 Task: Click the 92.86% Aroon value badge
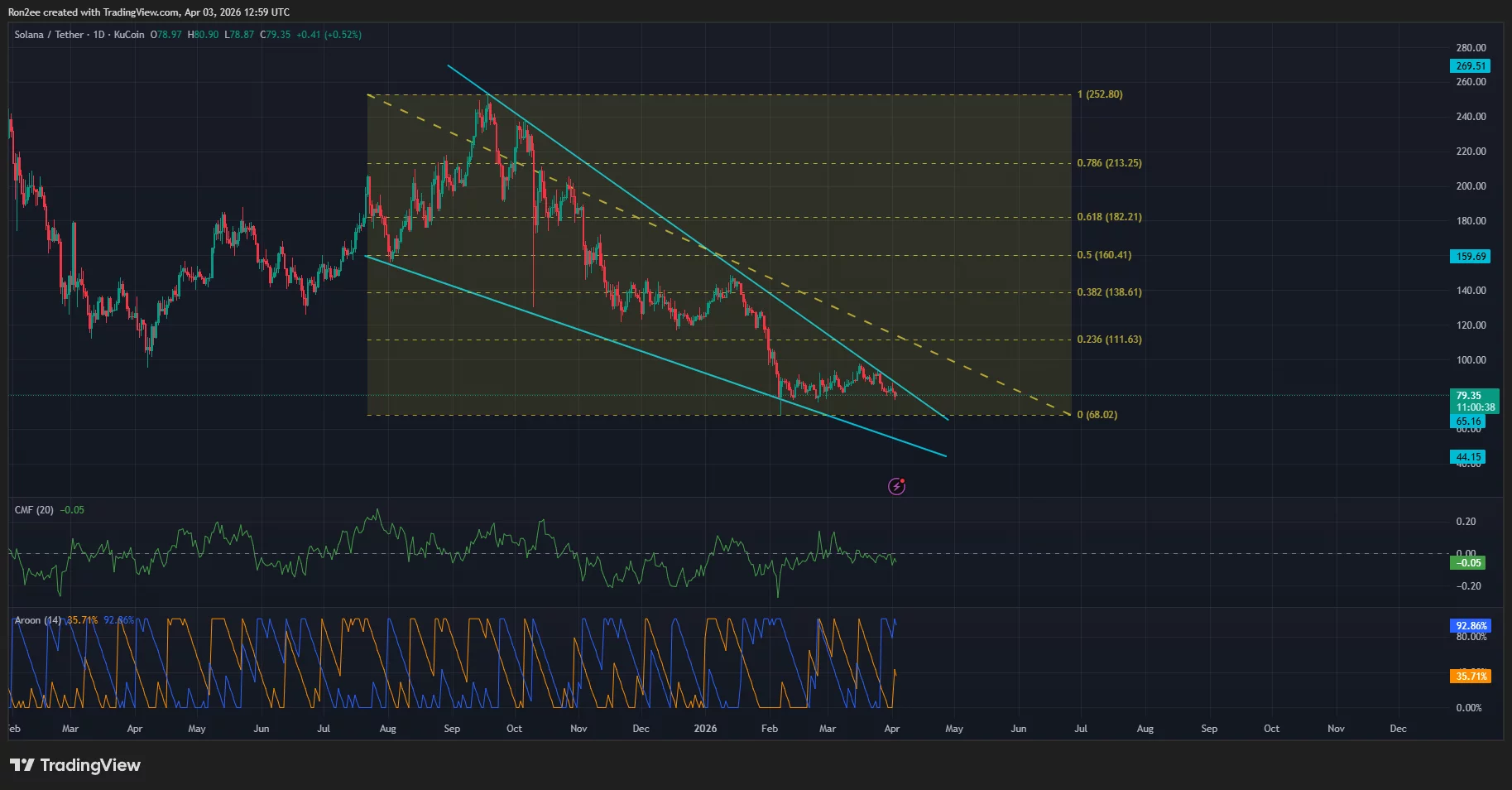[x=1469, y=626]
